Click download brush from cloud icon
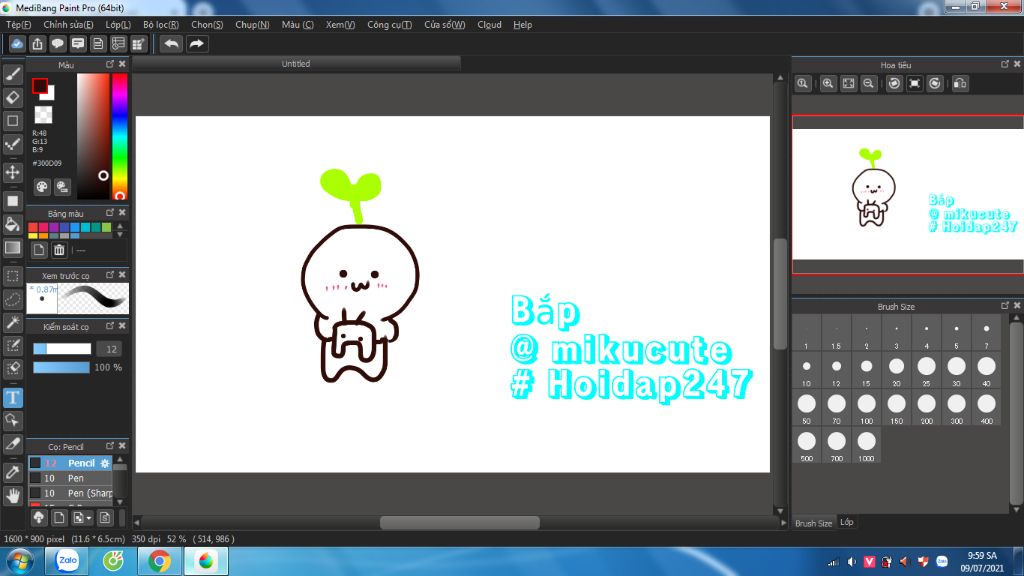Image resolution: width=1024 pixels, height=576 pixels. point(39,518)
